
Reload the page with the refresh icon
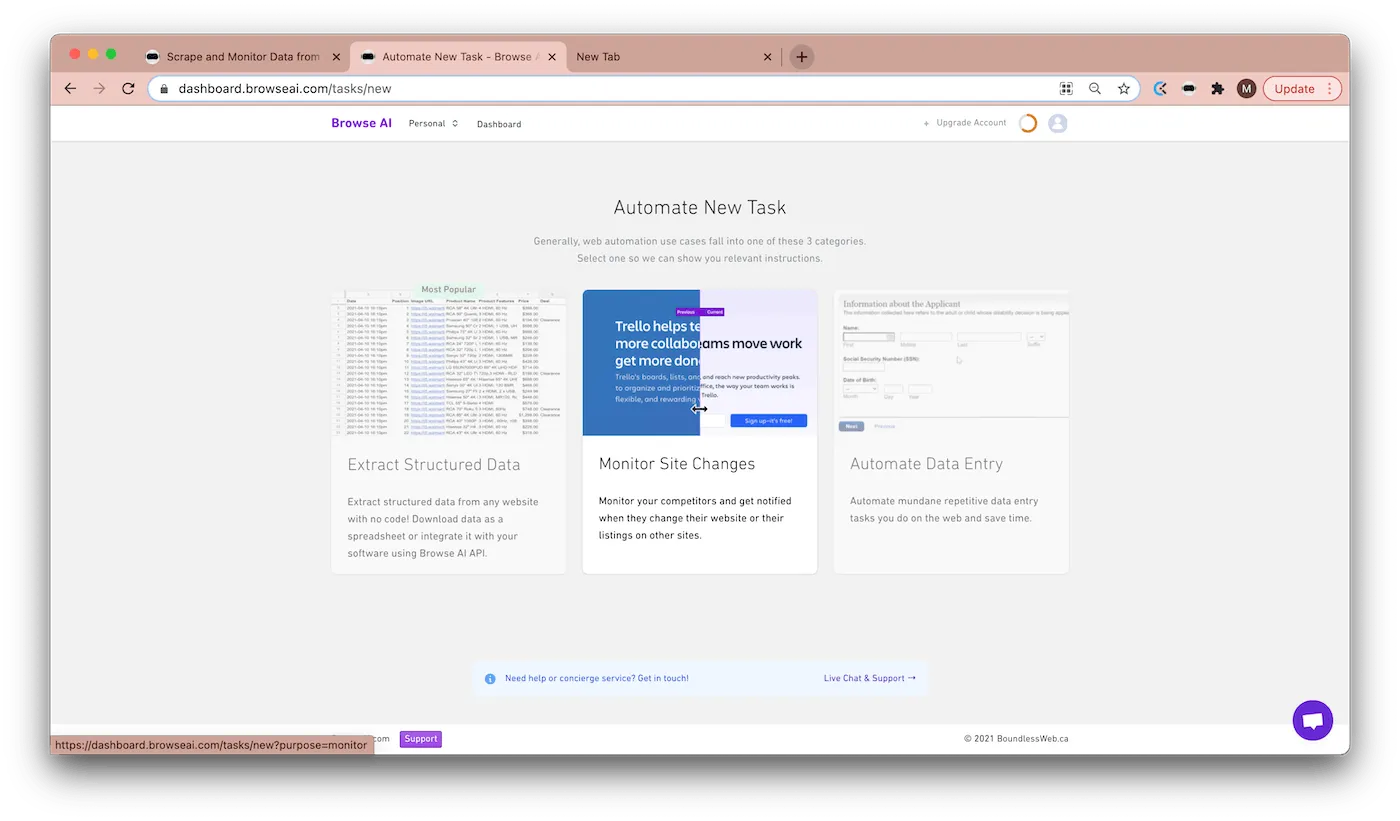[128, 88]
